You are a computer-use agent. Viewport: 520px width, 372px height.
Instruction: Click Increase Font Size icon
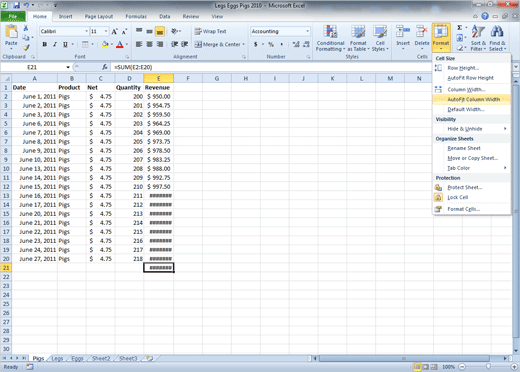click(x=114, y=32)
